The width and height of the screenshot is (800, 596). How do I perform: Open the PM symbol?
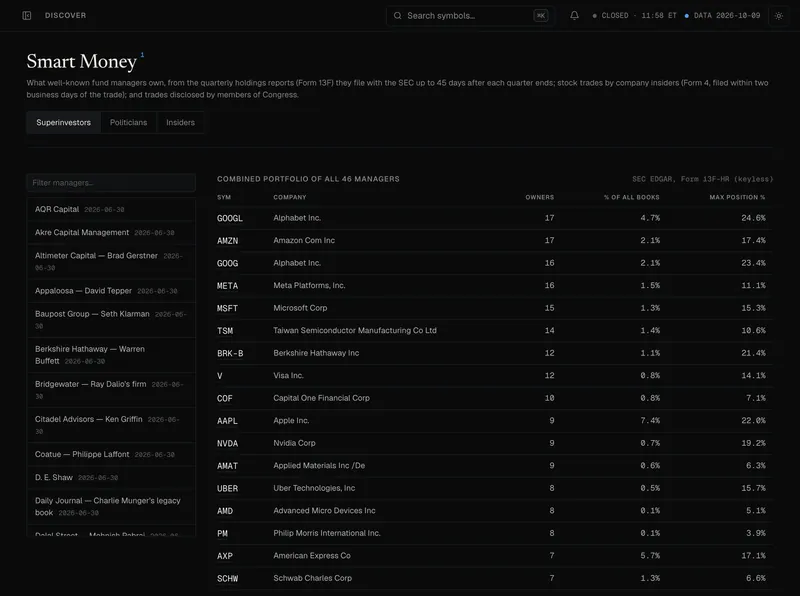tap(222, 534)
